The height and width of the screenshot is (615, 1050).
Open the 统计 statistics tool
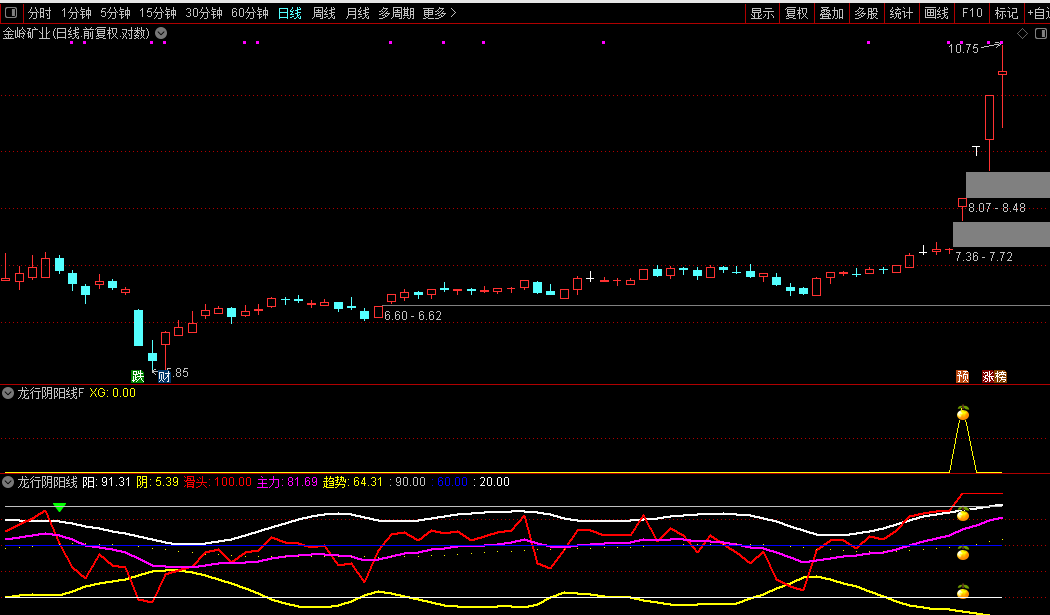tap(901, 13)
